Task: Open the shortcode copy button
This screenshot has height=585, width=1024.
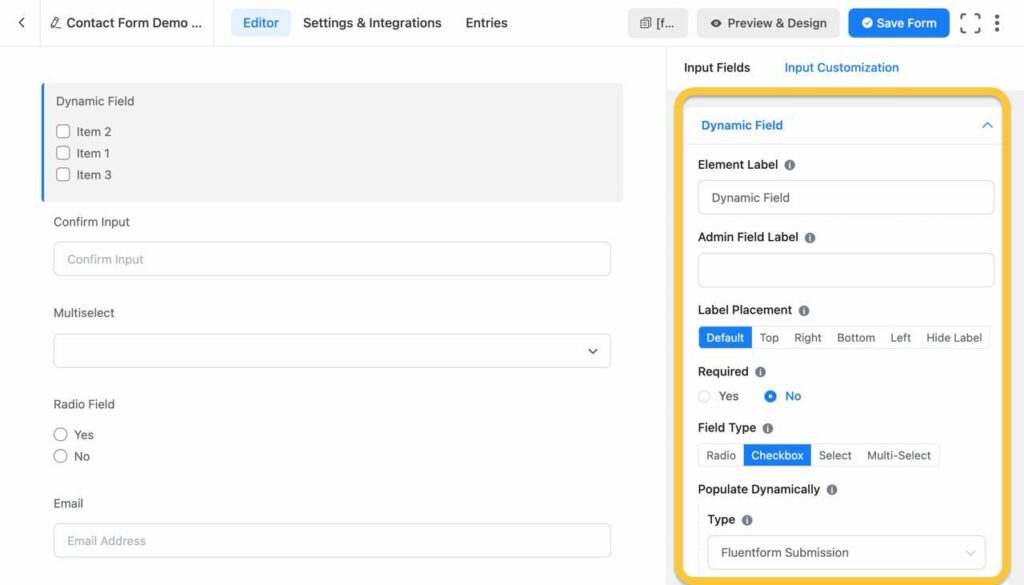Action: point(658,23)
